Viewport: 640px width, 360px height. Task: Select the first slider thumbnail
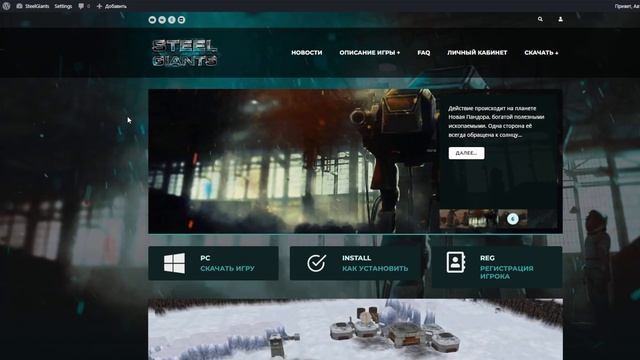coord(453,219)
